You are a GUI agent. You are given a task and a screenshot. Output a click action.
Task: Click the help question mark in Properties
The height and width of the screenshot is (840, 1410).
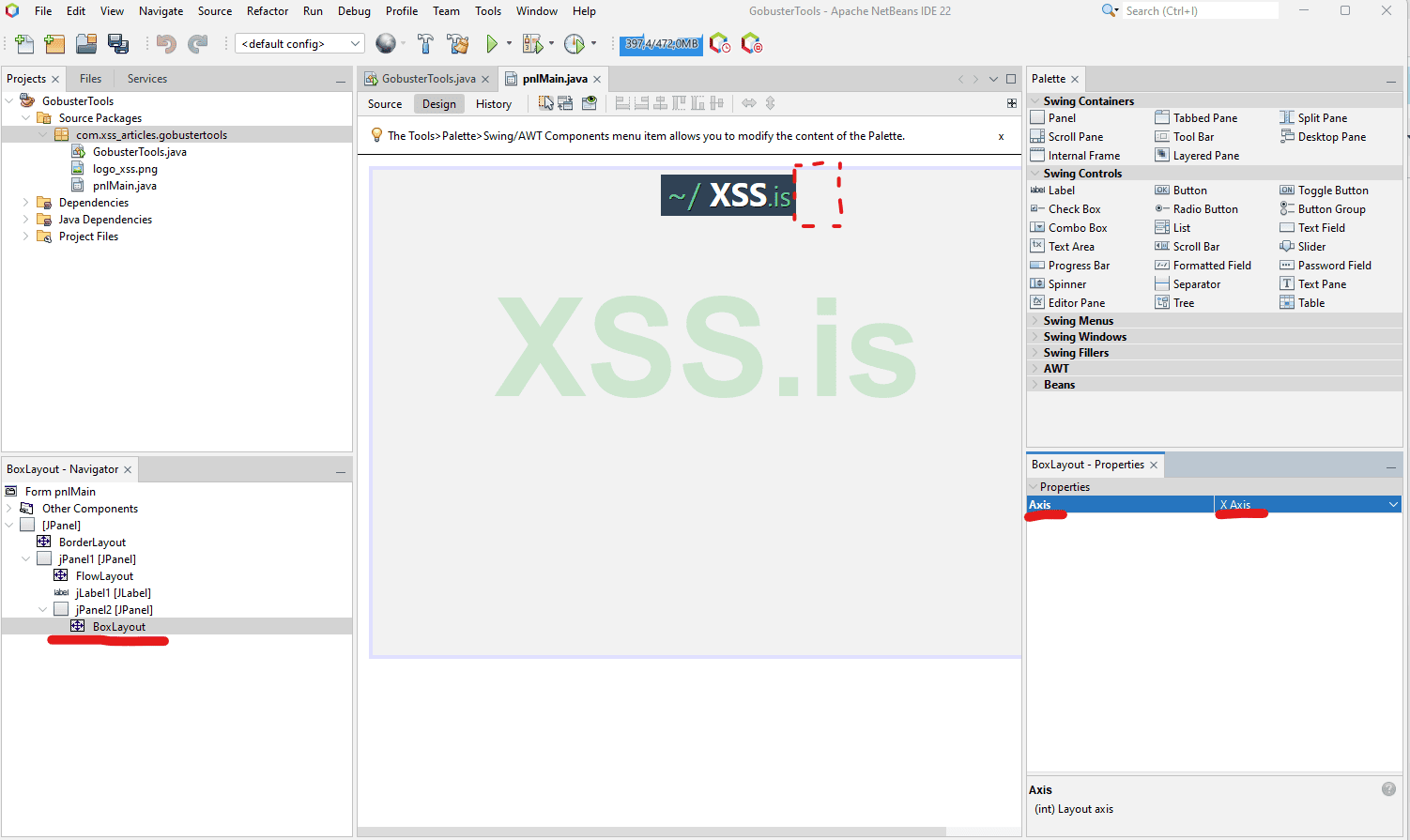pos(1388,789)
